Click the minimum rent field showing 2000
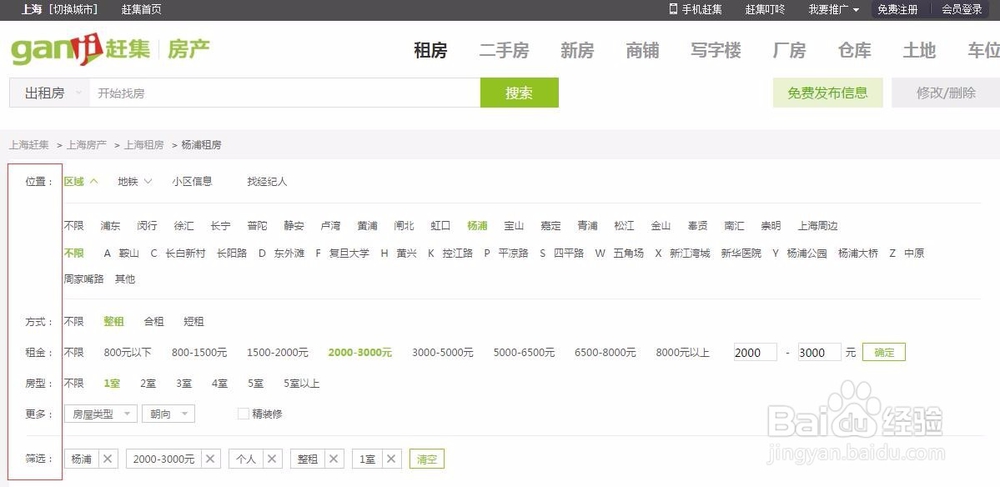 tap(755, 353)
